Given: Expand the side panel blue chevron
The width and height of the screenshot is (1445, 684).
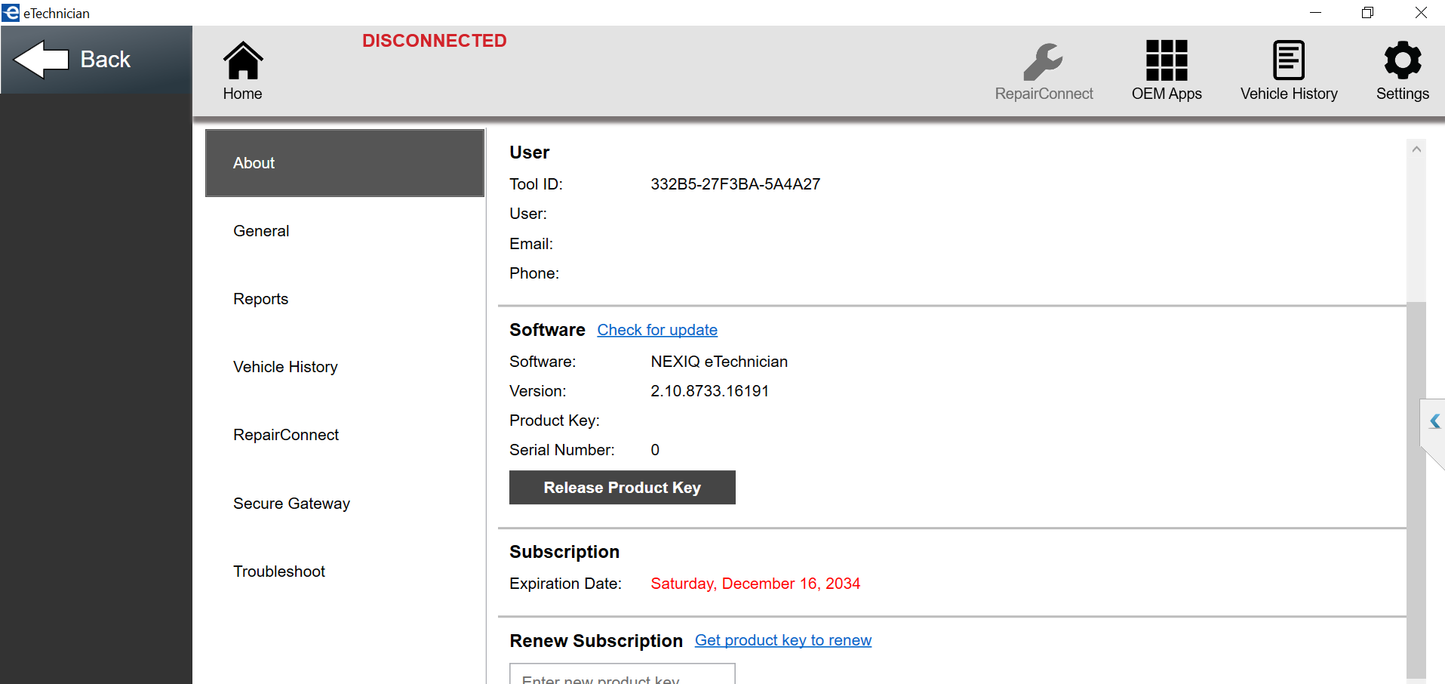Looking at the screenshot, I should [x=1434, y=422].
